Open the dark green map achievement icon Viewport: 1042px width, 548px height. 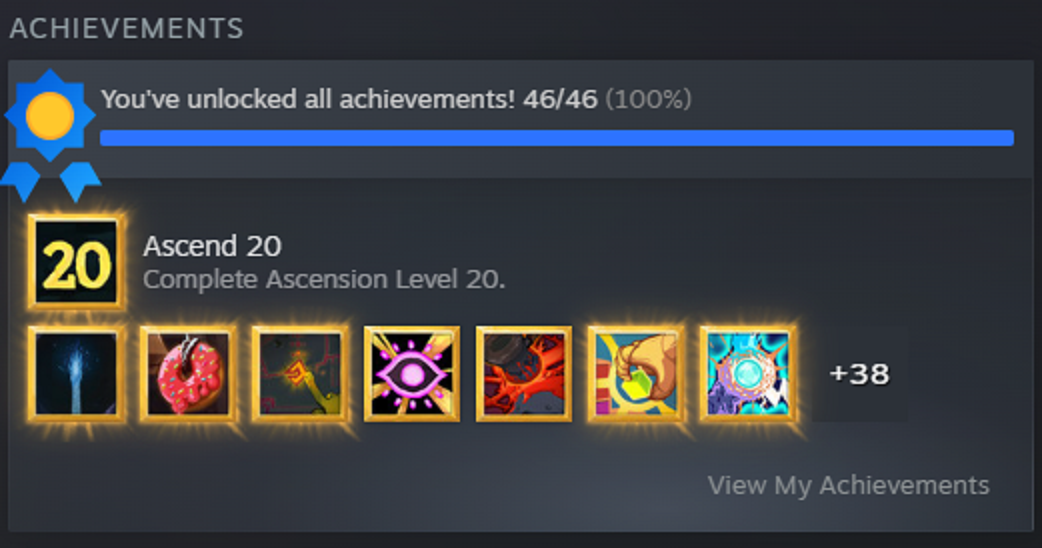tap(300, 373)
